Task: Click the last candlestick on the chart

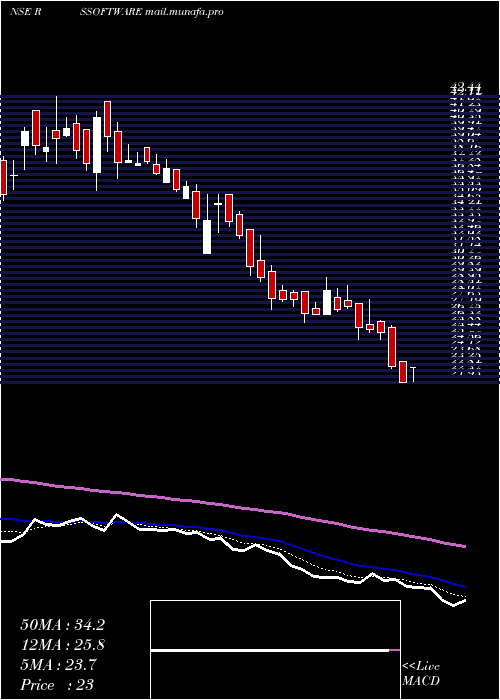Action: pyautogui.click(x=413, y=374)
